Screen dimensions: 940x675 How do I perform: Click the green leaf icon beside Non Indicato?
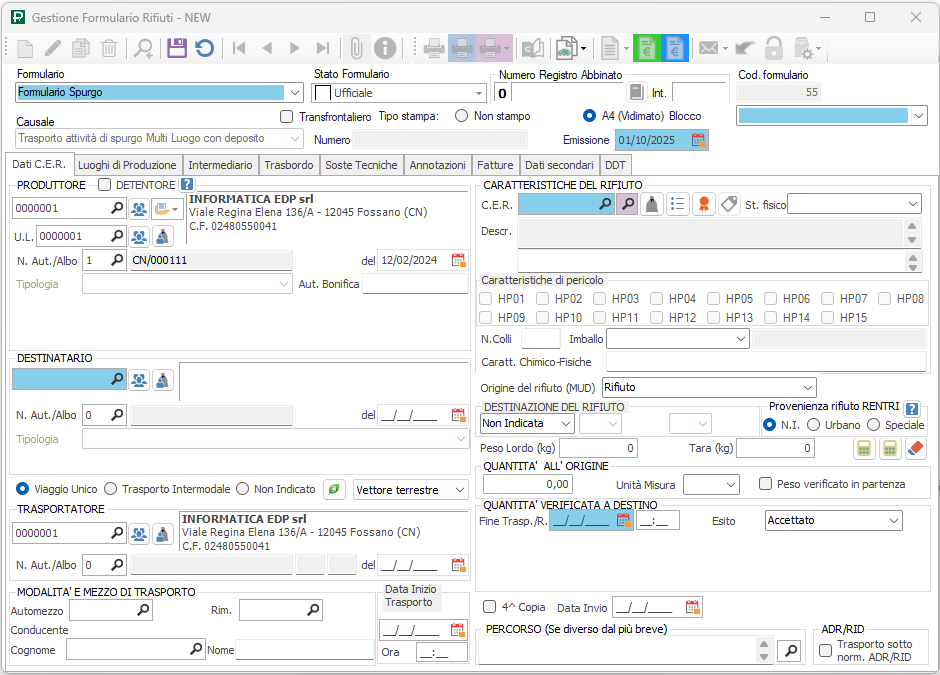click(335, 489)
